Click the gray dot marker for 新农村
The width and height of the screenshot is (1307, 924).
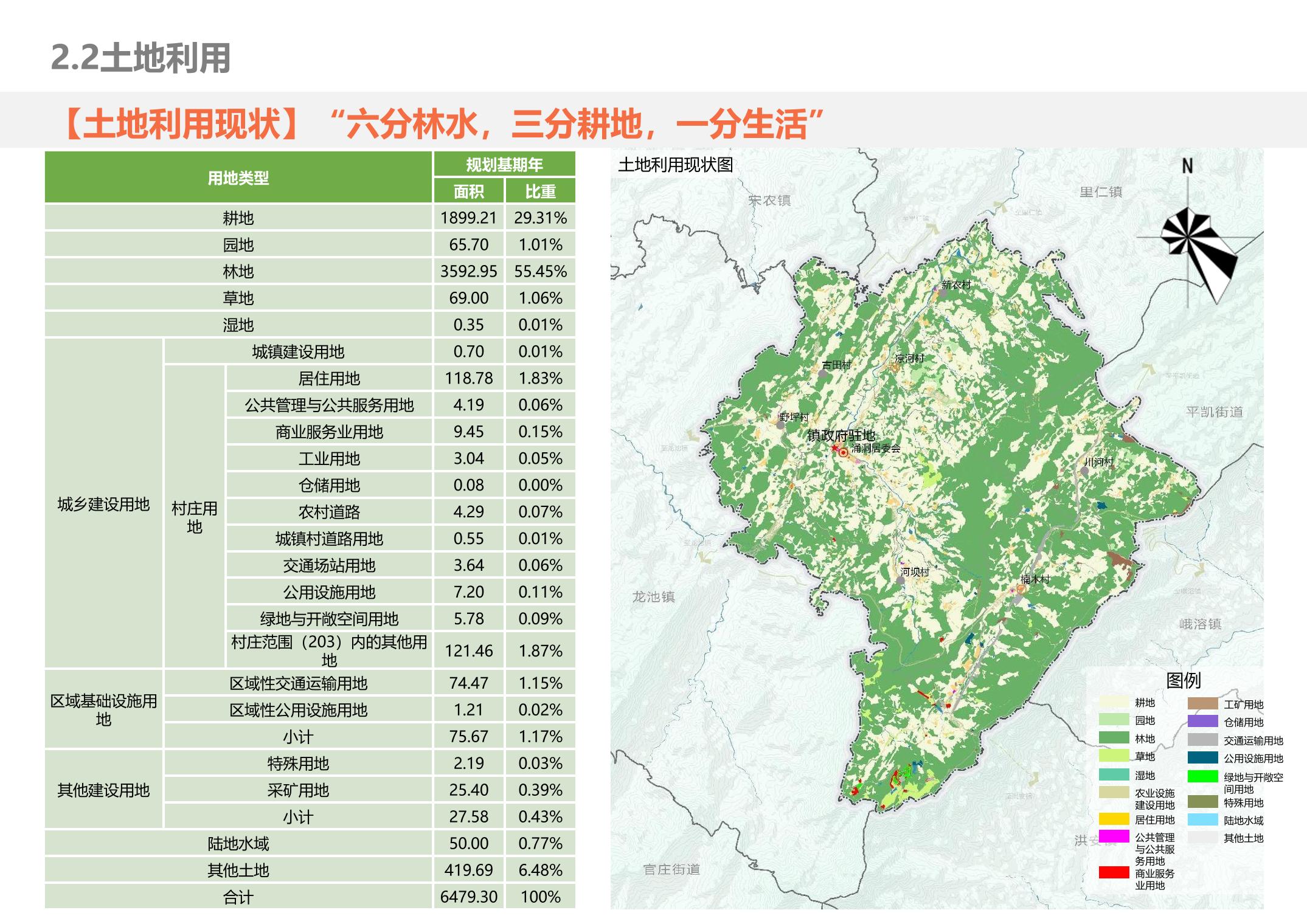943,293
